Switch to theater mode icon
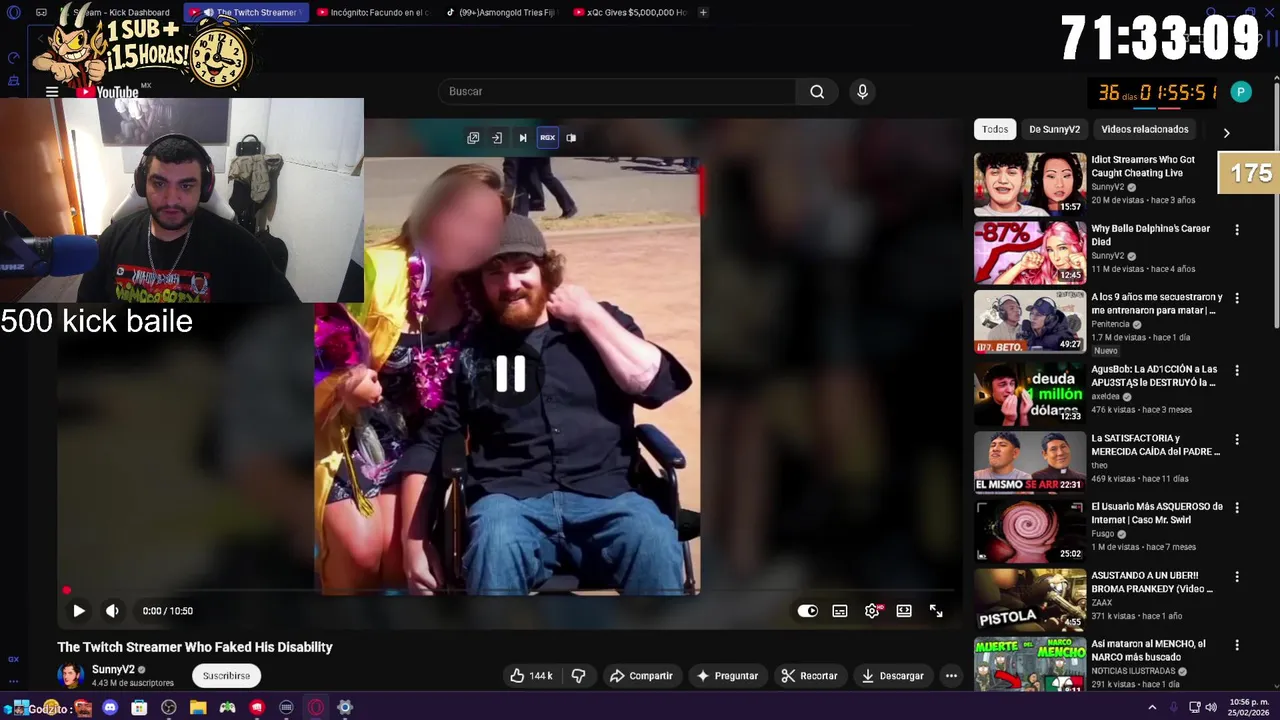 (904, 611)
